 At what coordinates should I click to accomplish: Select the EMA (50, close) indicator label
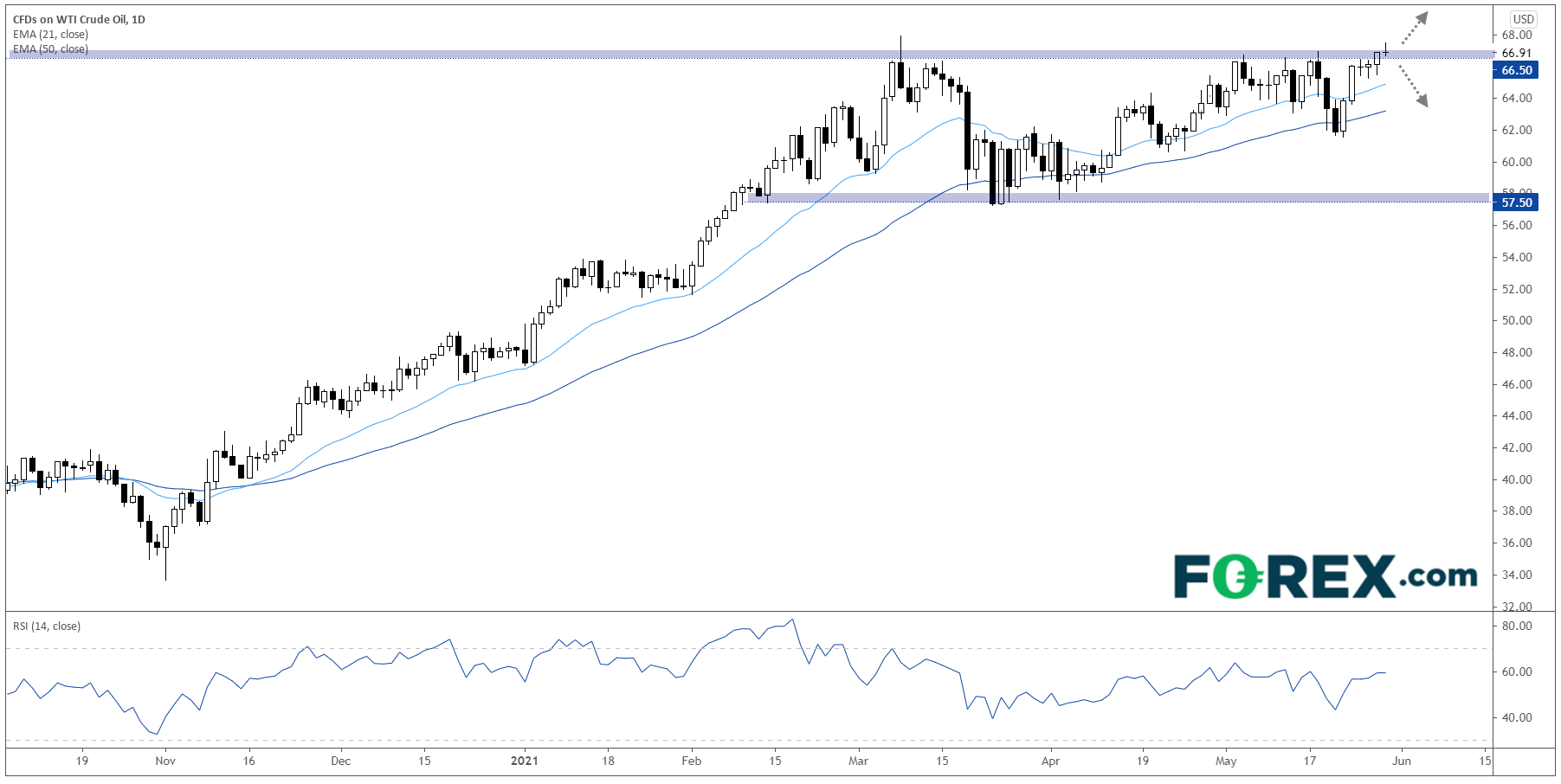tap(50, 49)
